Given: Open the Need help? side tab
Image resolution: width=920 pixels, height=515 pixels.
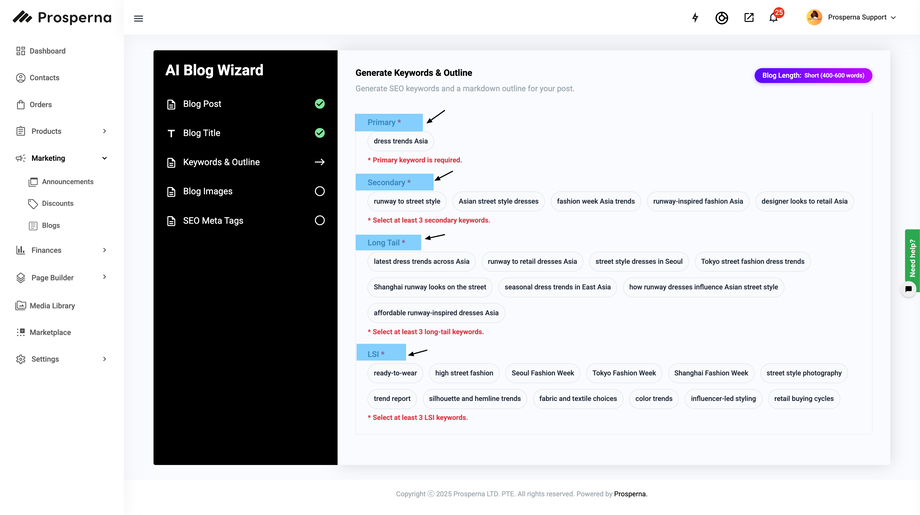Looking at the screenshot, I should coord(912,258).
